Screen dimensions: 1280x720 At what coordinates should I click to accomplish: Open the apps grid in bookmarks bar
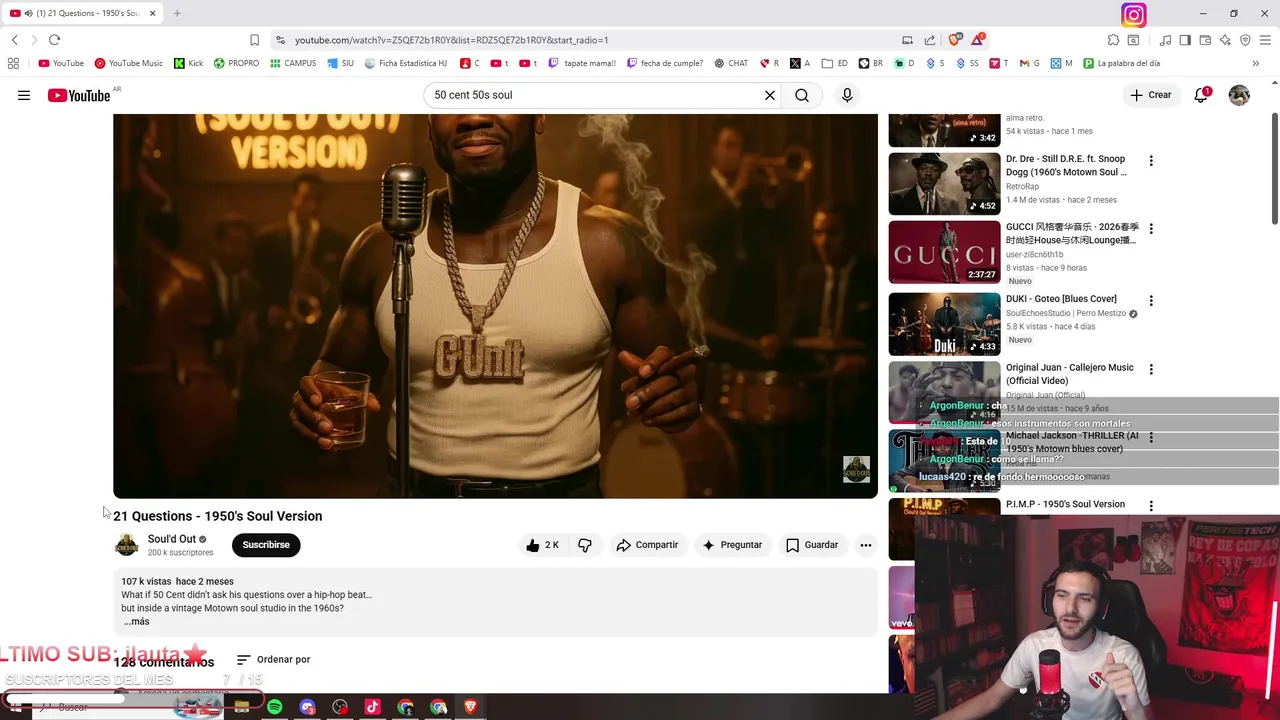(x=13, y=63)
